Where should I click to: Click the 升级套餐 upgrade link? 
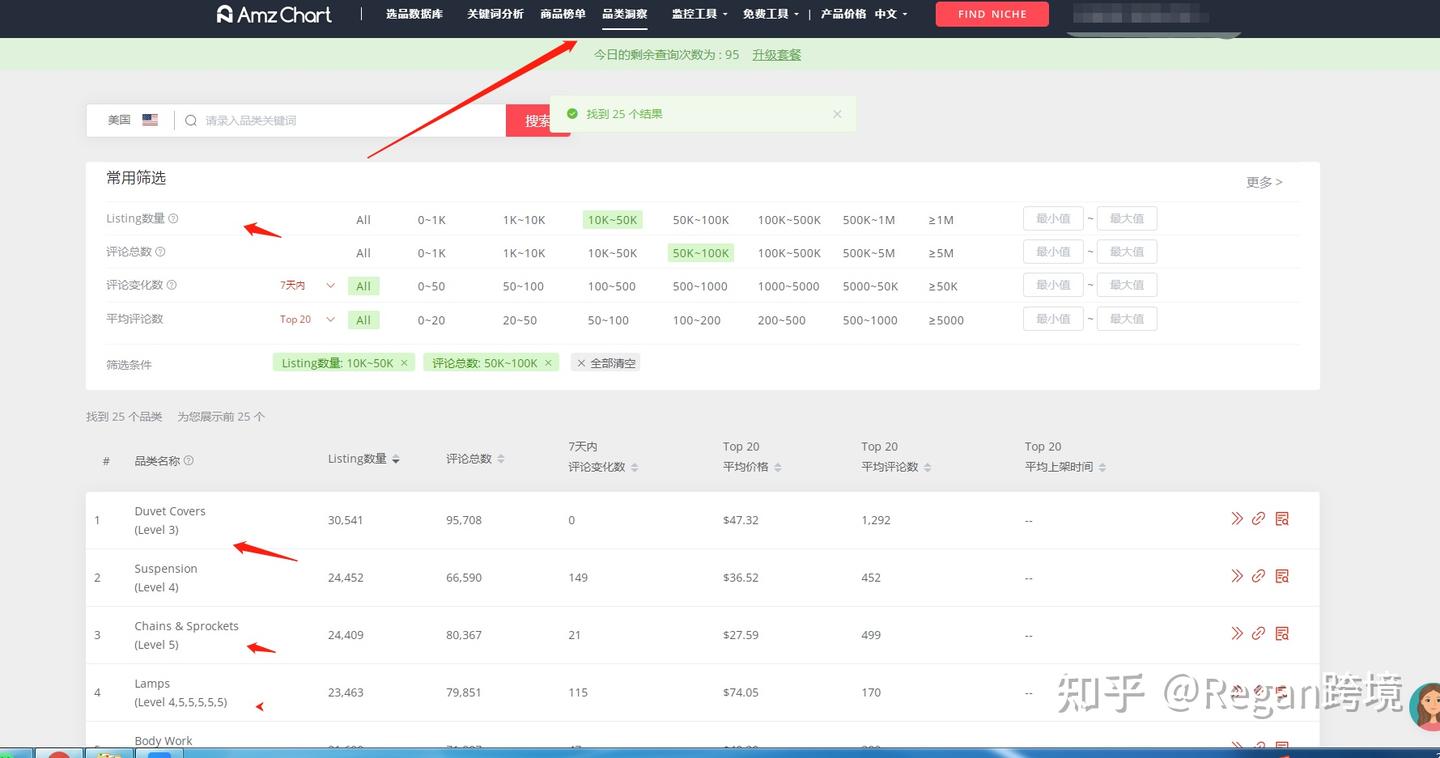pos(777,55)
